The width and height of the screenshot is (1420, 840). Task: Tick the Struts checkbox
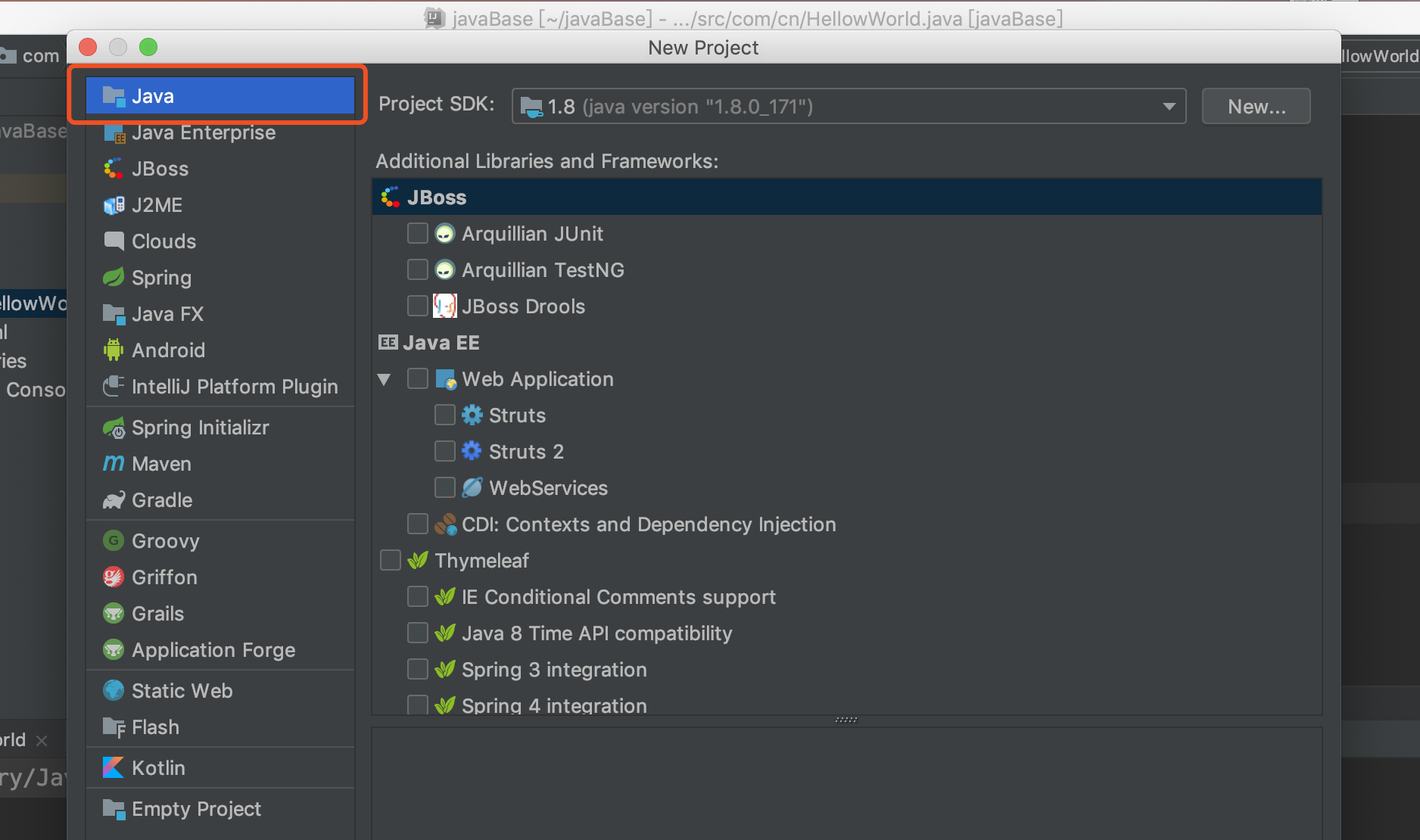click(x=445, y=415)
